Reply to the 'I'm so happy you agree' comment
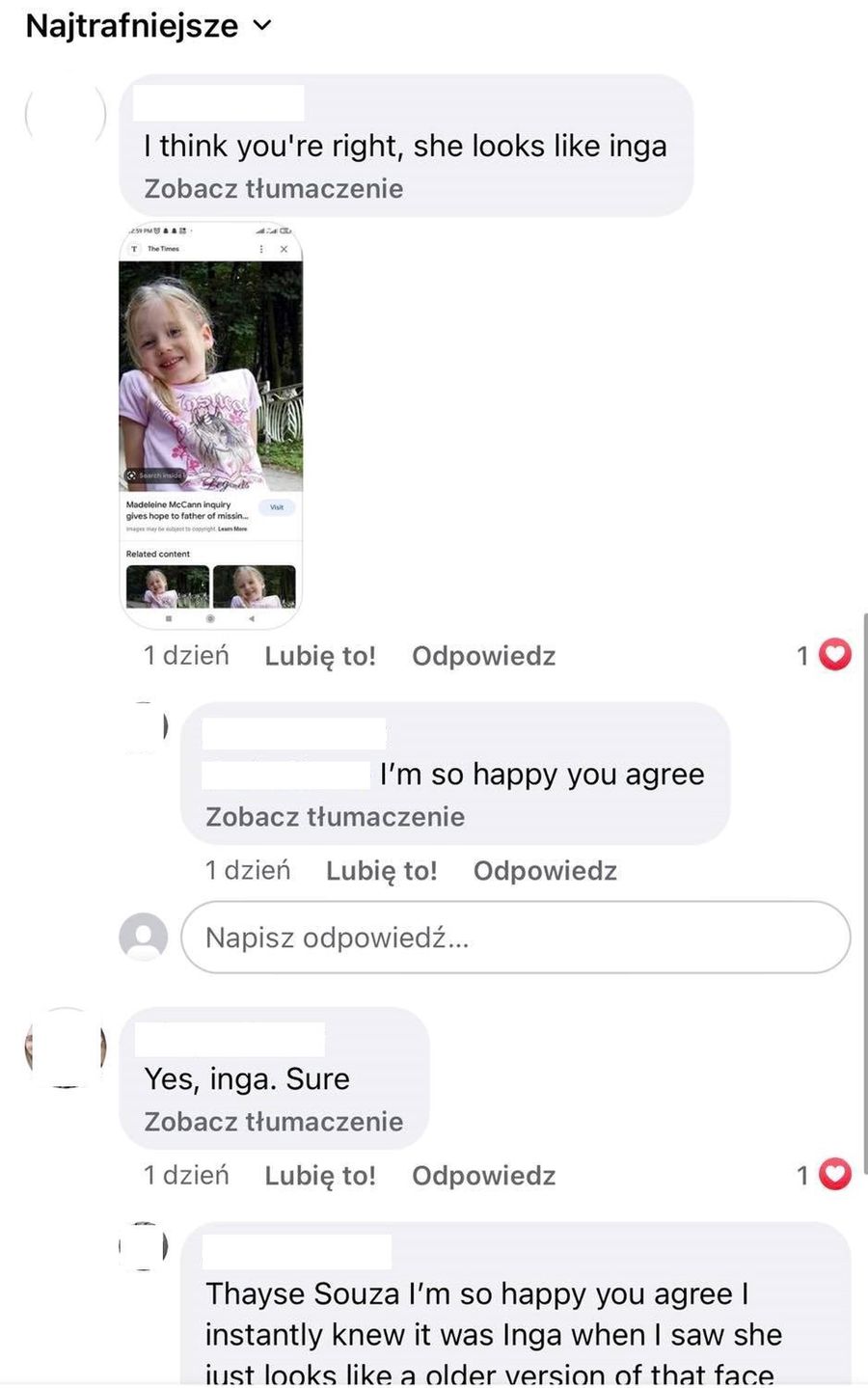This screenshot has width=868, height=1388. (x=545, y=871)
